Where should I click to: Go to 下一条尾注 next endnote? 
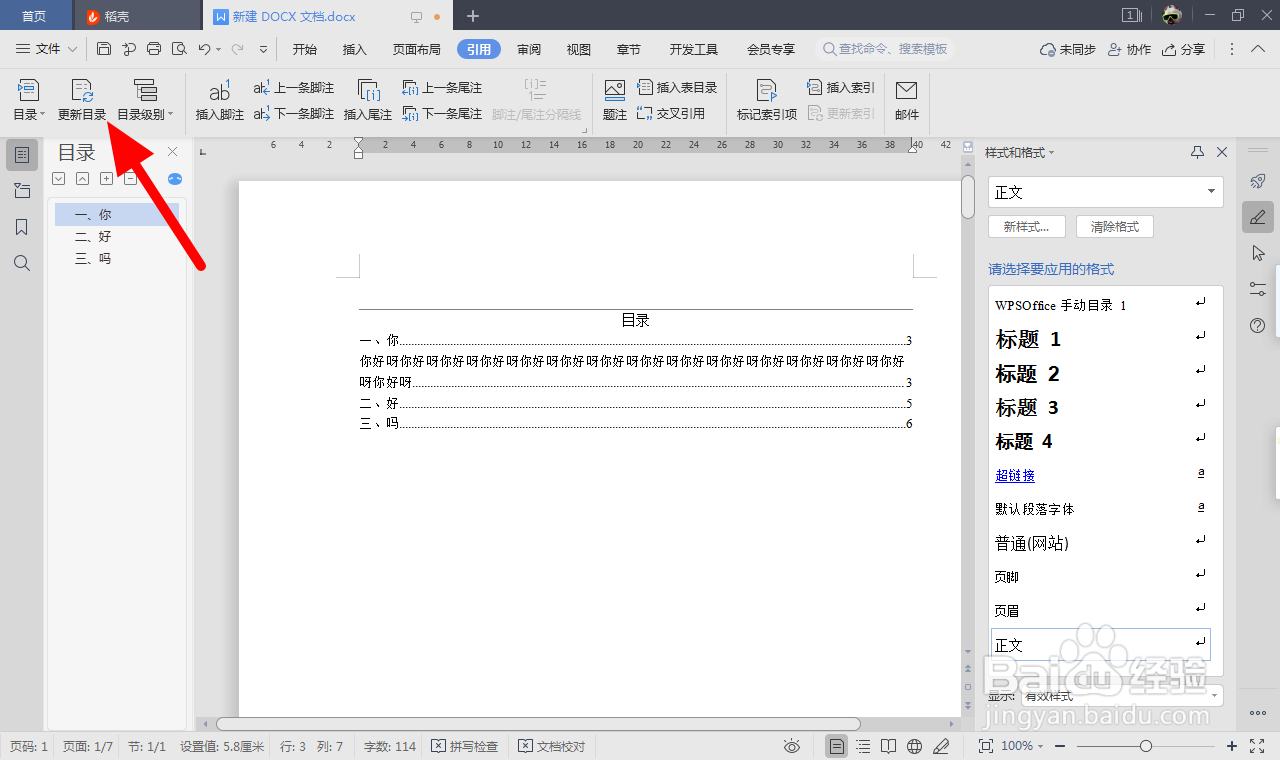(x=442, y=114)
